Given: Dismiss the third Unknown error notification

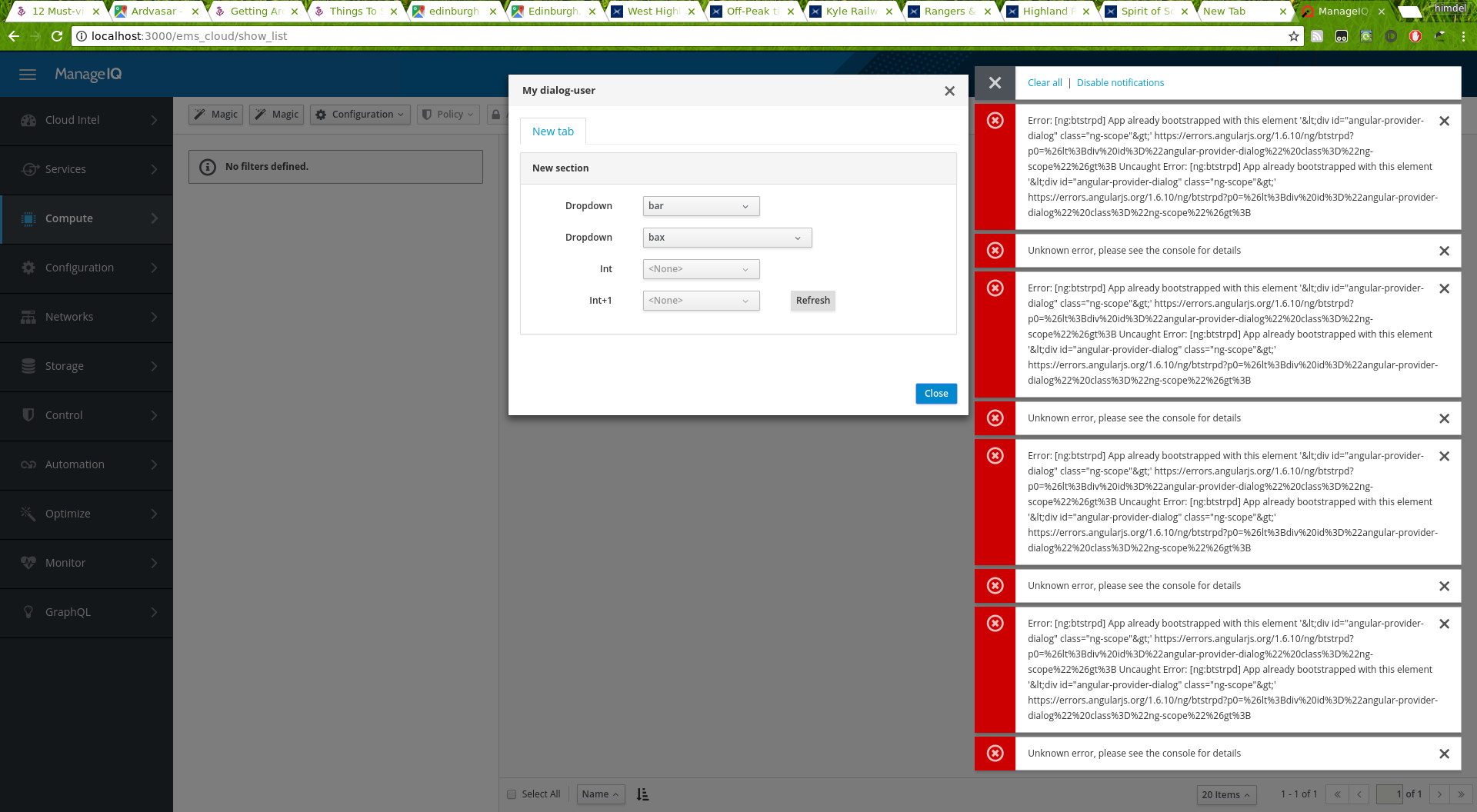Looking at the screenshot, I should click(1445, 587).
